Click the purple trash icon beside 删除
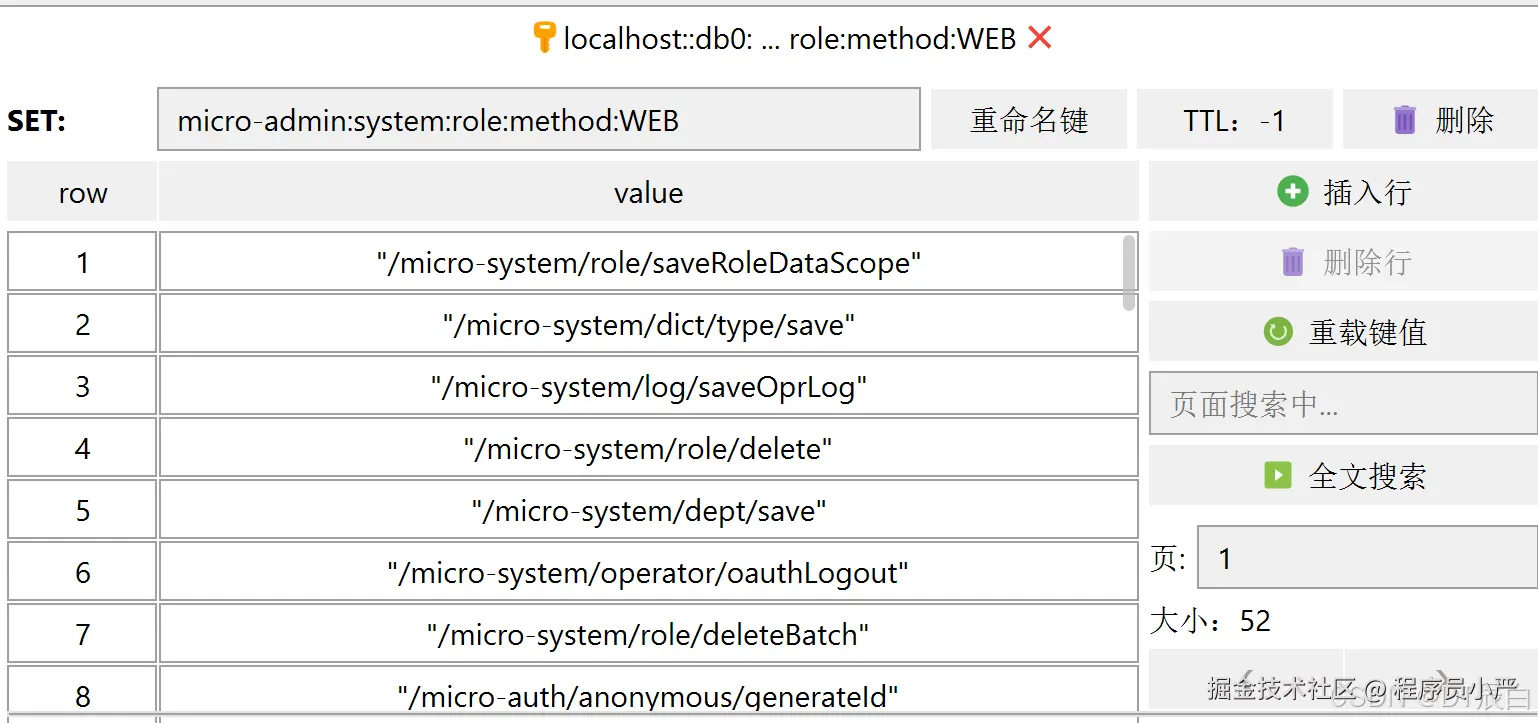Image resolution: width=1538 pixels, height=723 pixels. coord(1404,120)
